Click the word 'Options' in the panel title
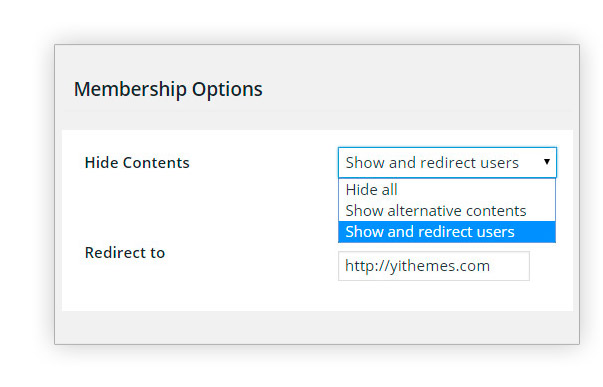This screenshot has width=603, height=387. pos(227,89)
